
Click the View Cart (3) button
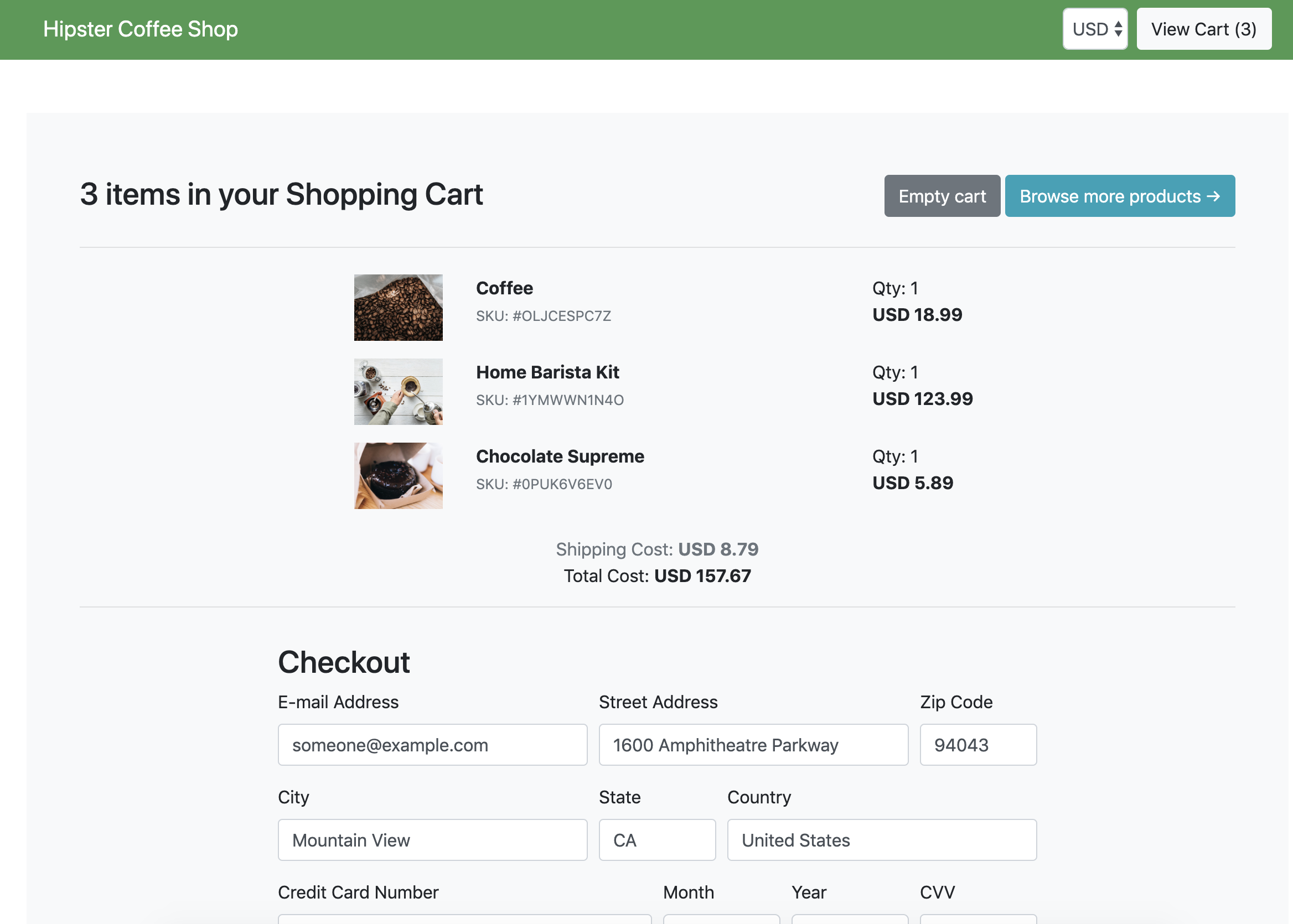tap(1204, 29)
